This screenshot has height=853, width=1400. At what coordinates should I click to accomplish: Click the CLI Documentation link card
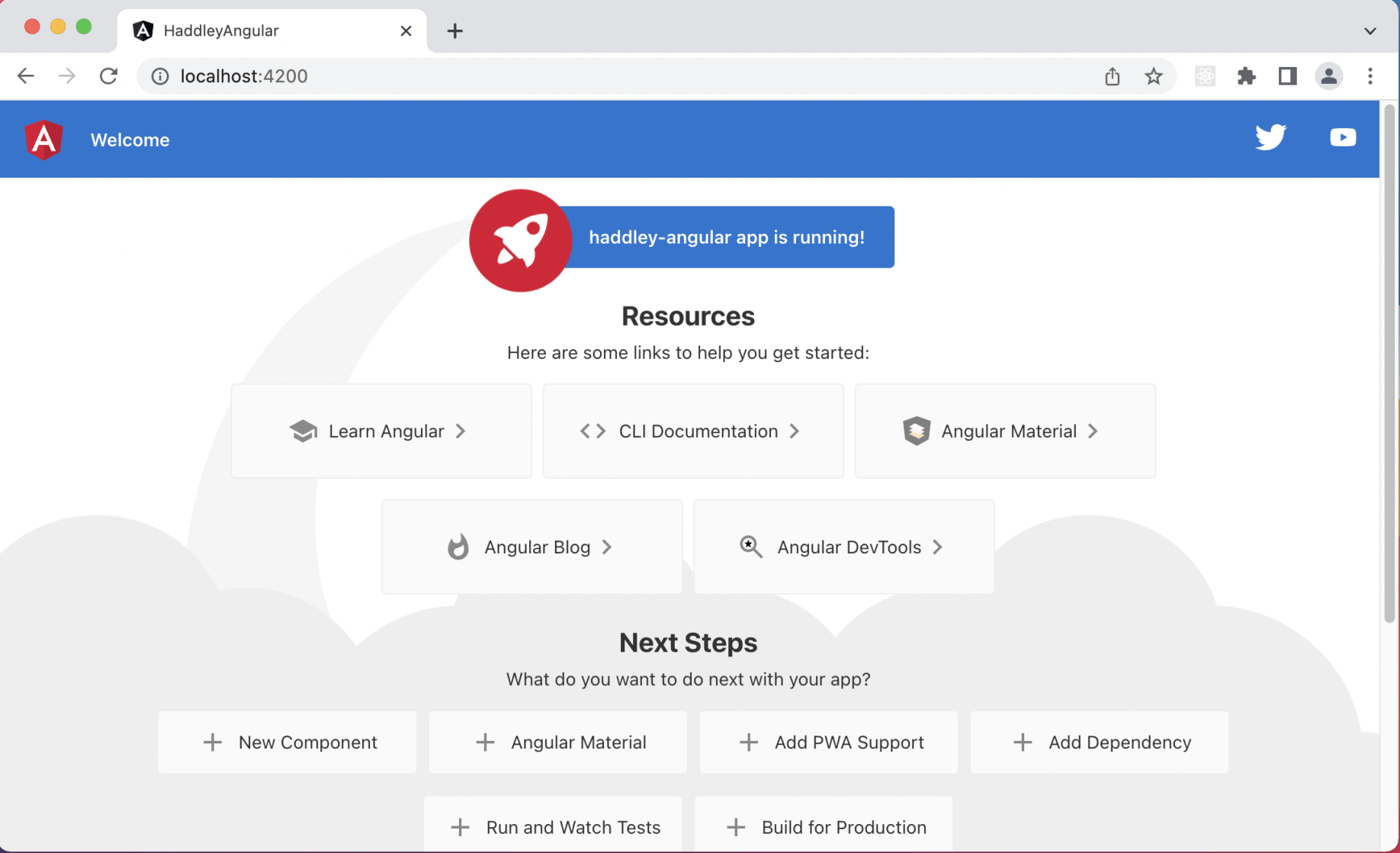[692, 431]
